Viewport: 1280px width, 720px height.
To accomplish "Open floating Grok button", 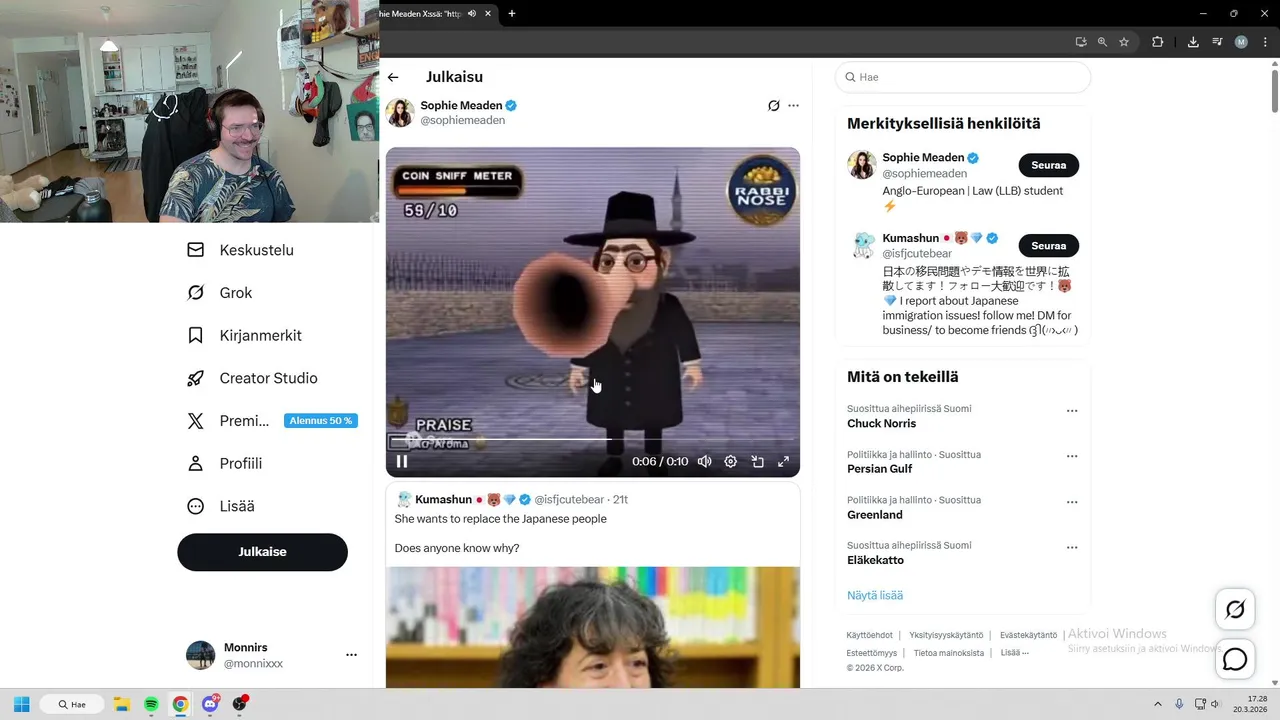I will [x=1235, y=609].
